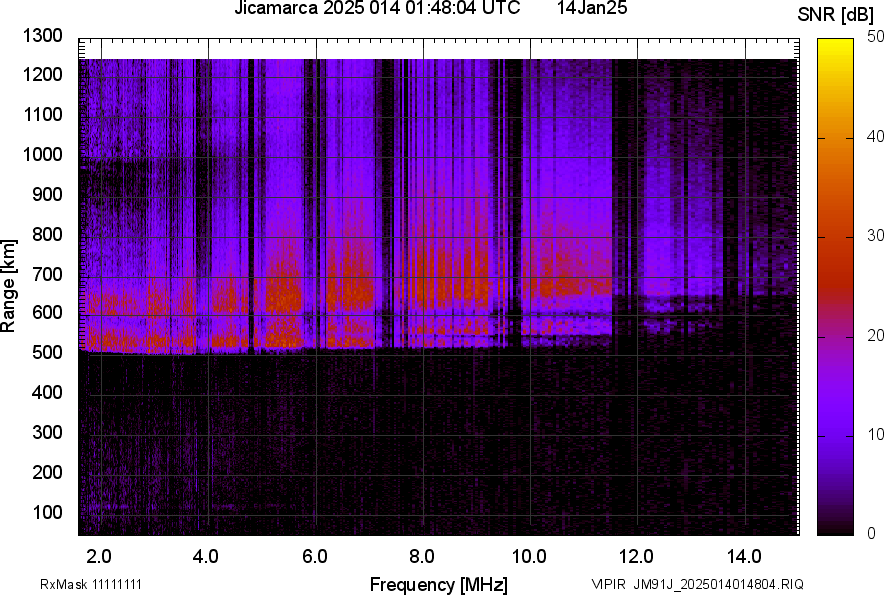
Task: Click the date label '14Jan25'
Action: coord(592,8)
